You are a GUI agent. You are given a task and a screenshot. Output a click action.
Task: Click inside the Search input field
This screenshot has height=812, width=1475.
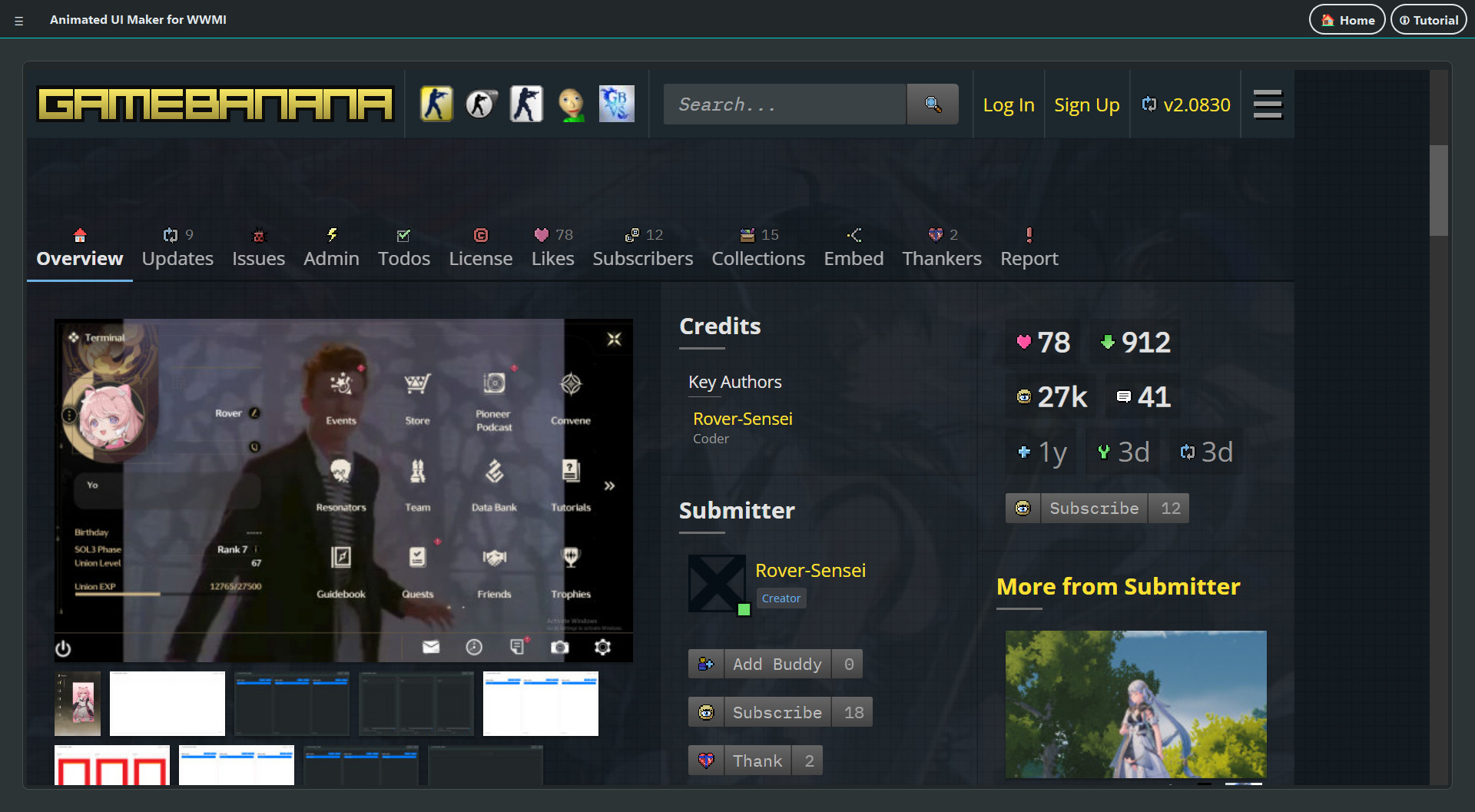click(x=784, y=104)
